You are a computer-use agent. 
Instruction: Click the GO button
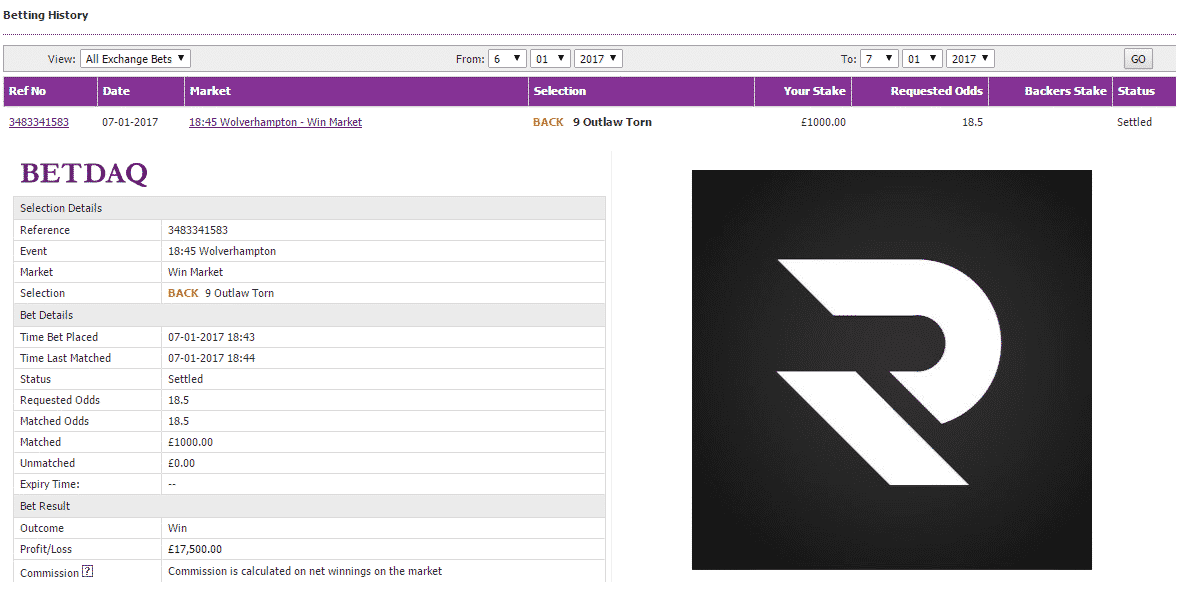(1138, 59)
